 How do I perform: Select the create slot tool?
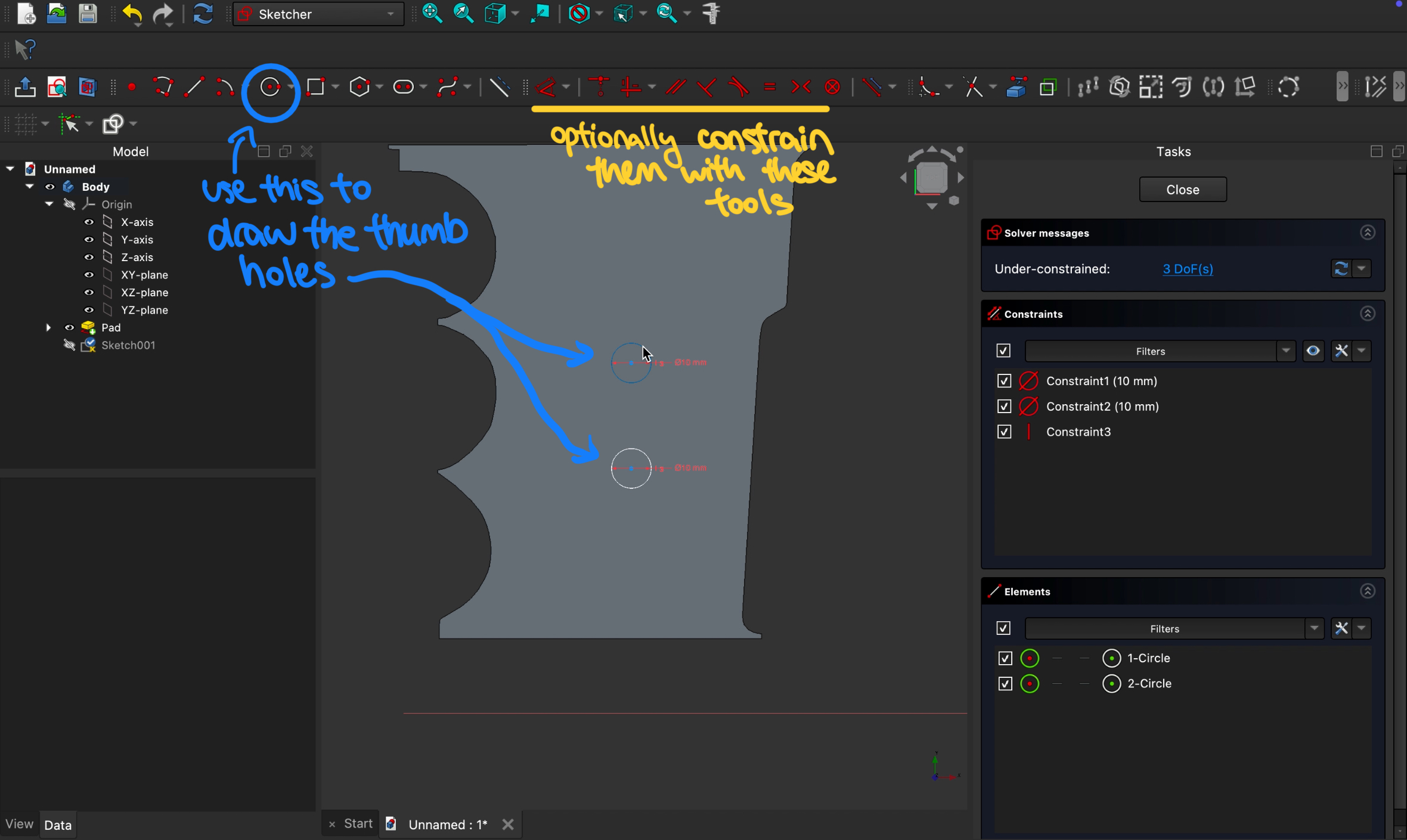pos(404,88)
